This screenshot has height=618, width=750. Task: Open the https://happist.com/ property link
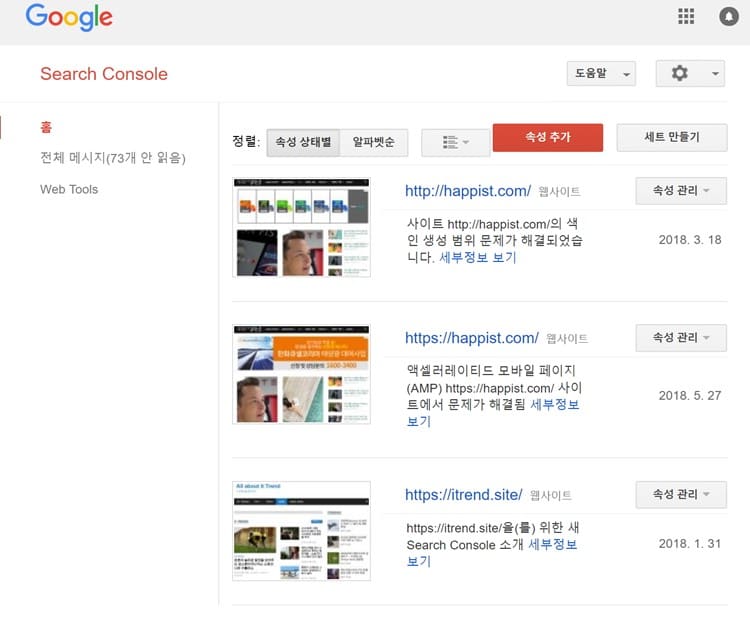472,338
